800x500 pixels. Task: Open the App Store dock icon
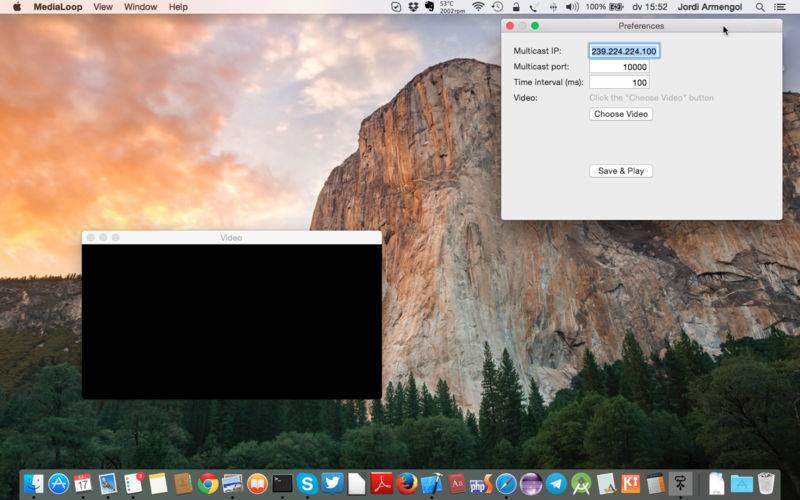[x=59, y=484]
